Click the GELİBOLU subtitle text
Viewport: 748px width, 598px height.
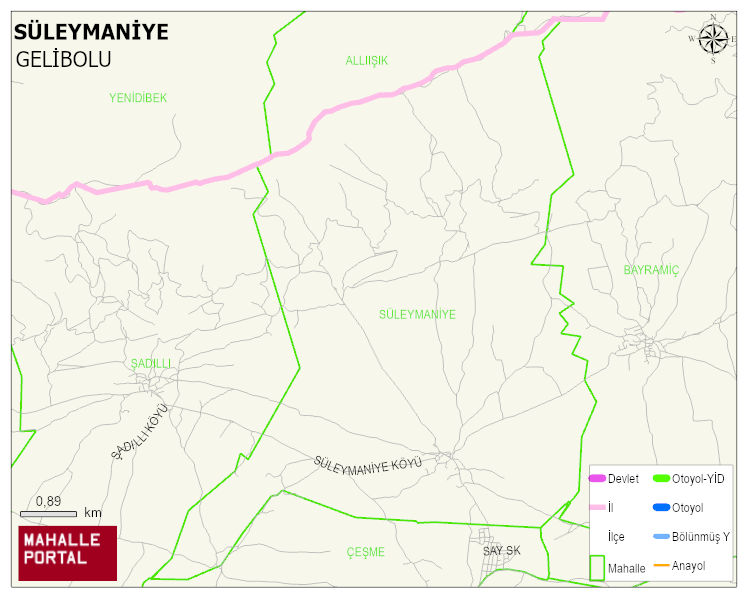click(63, 59)
